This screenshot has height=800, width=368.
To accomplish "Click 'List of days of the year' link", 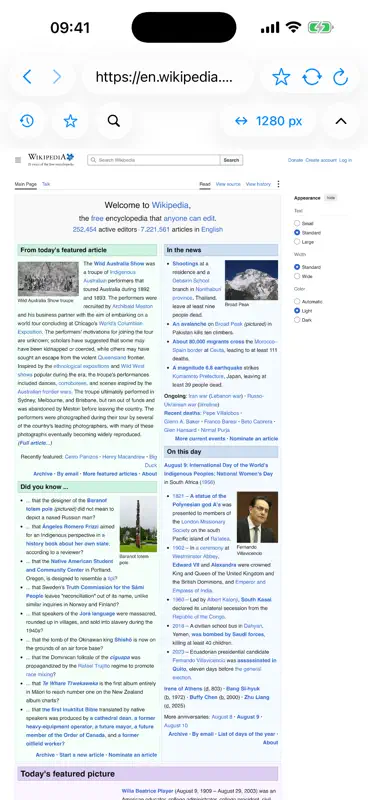I will (x=246, y=734).
